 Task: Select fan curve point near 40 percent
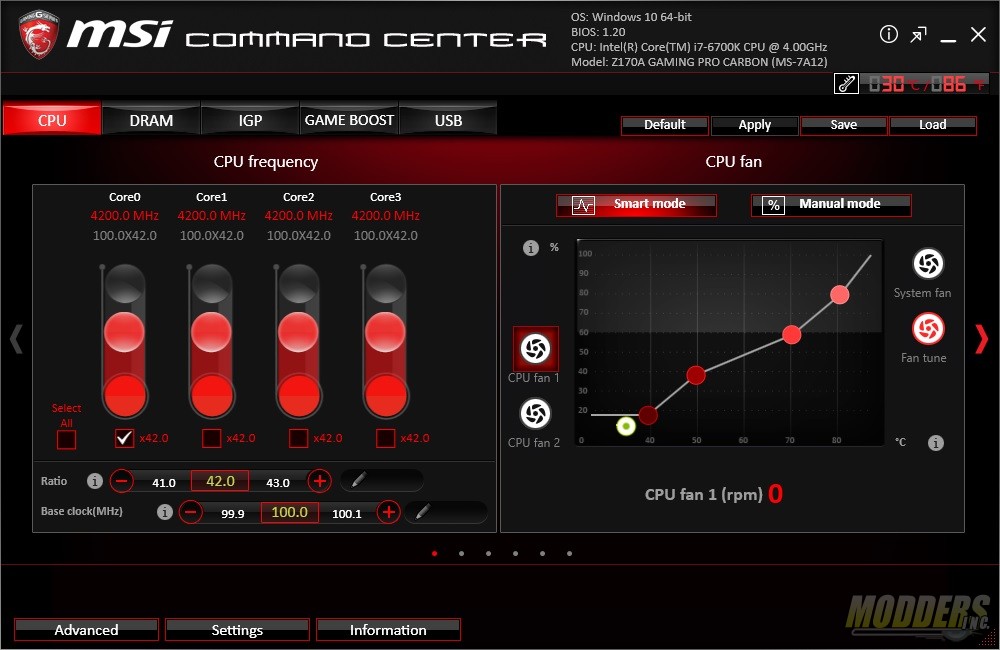696,375
